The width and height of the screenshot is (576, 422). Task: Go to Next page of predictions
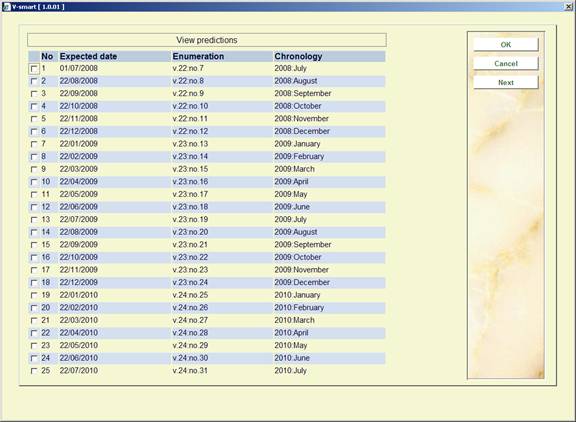(x=505, y=83)
